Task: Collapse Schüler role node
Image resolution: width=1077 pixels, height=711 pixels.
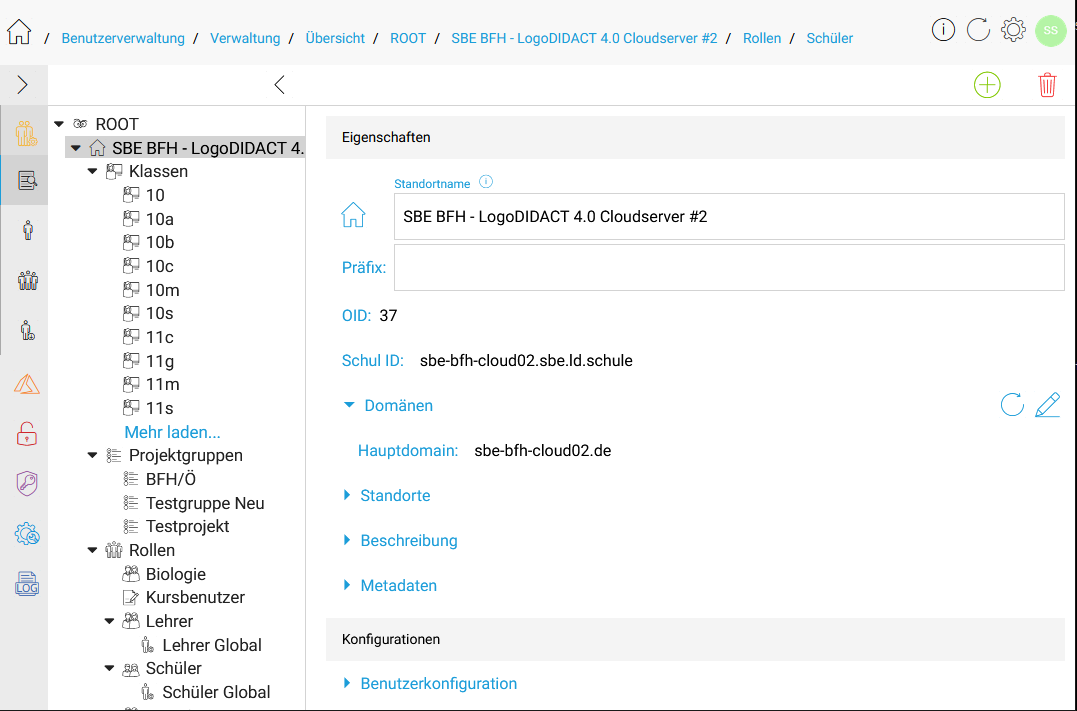Action: click(109, 668)
